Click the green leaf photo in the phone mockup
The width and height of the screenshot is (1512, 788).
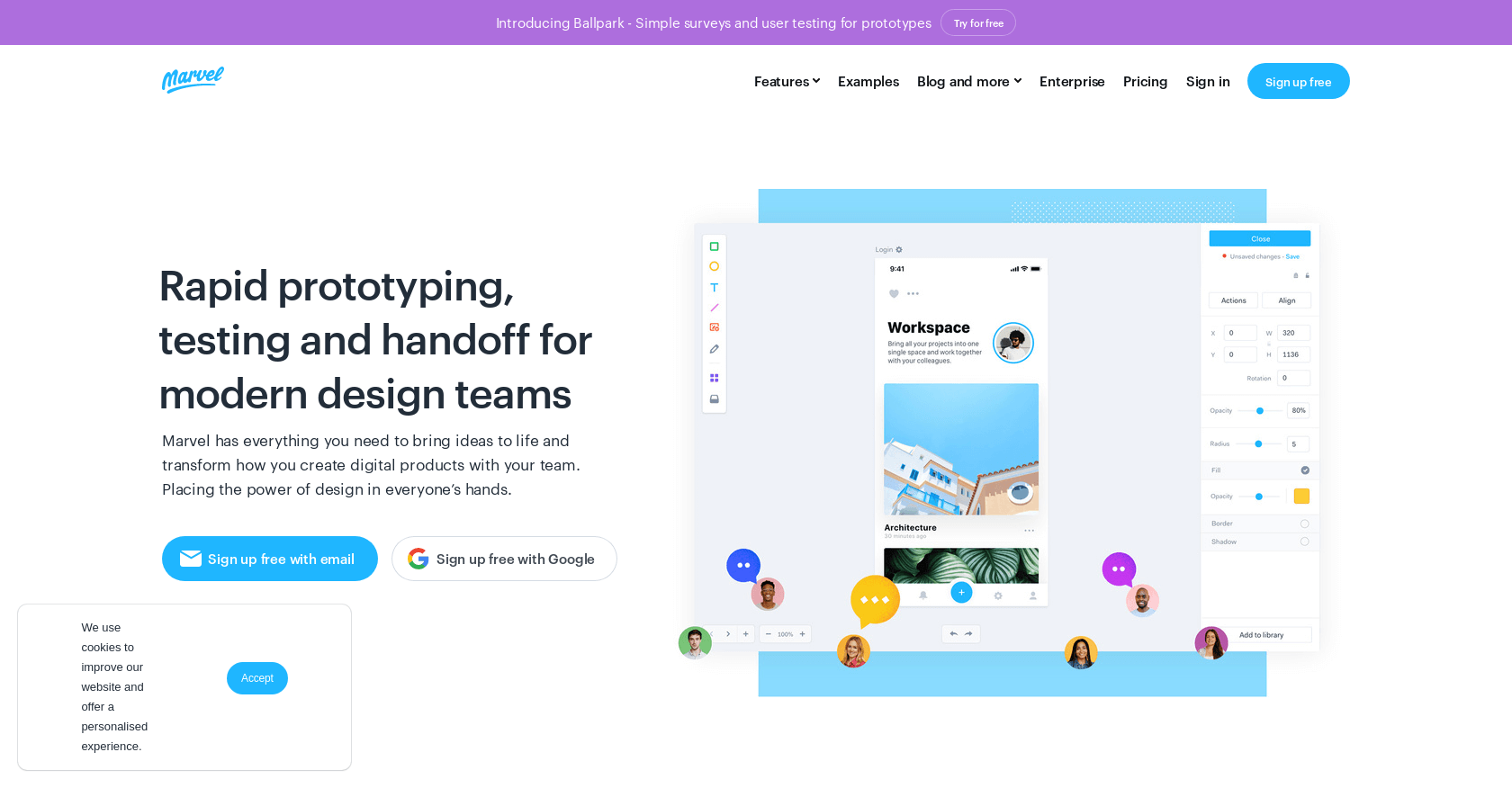coord(961,565)
